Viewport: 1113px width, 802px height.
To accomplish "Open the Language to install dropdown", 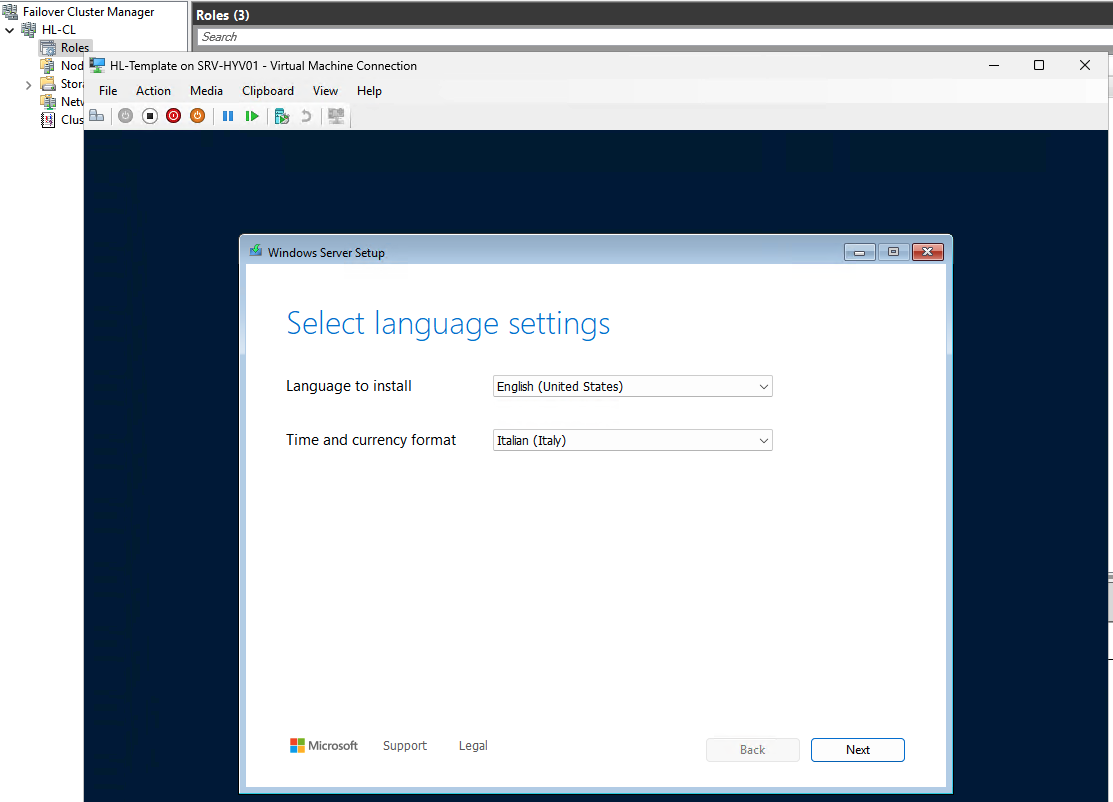I will tap(633, 386).
